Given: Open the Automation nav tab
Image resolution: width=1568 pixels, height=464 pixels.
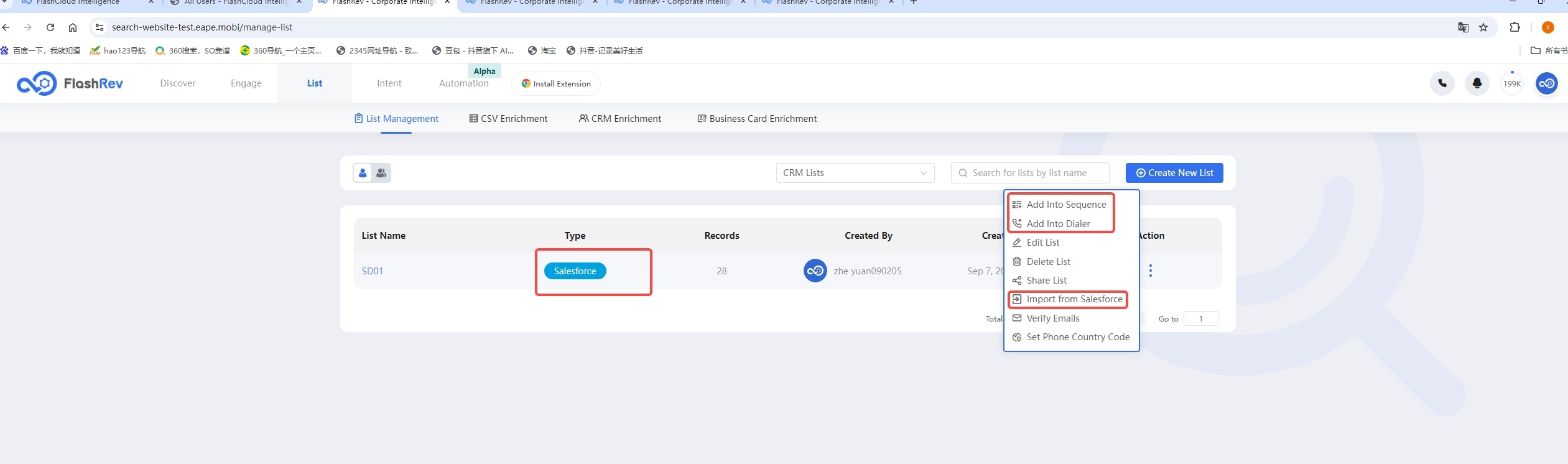Looking at the screenshot, I should 464,83.
